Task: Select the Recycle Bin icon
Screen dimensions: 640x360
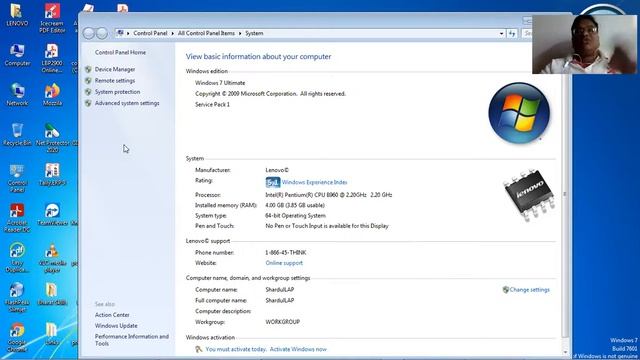Action: [x=17, y=135]
